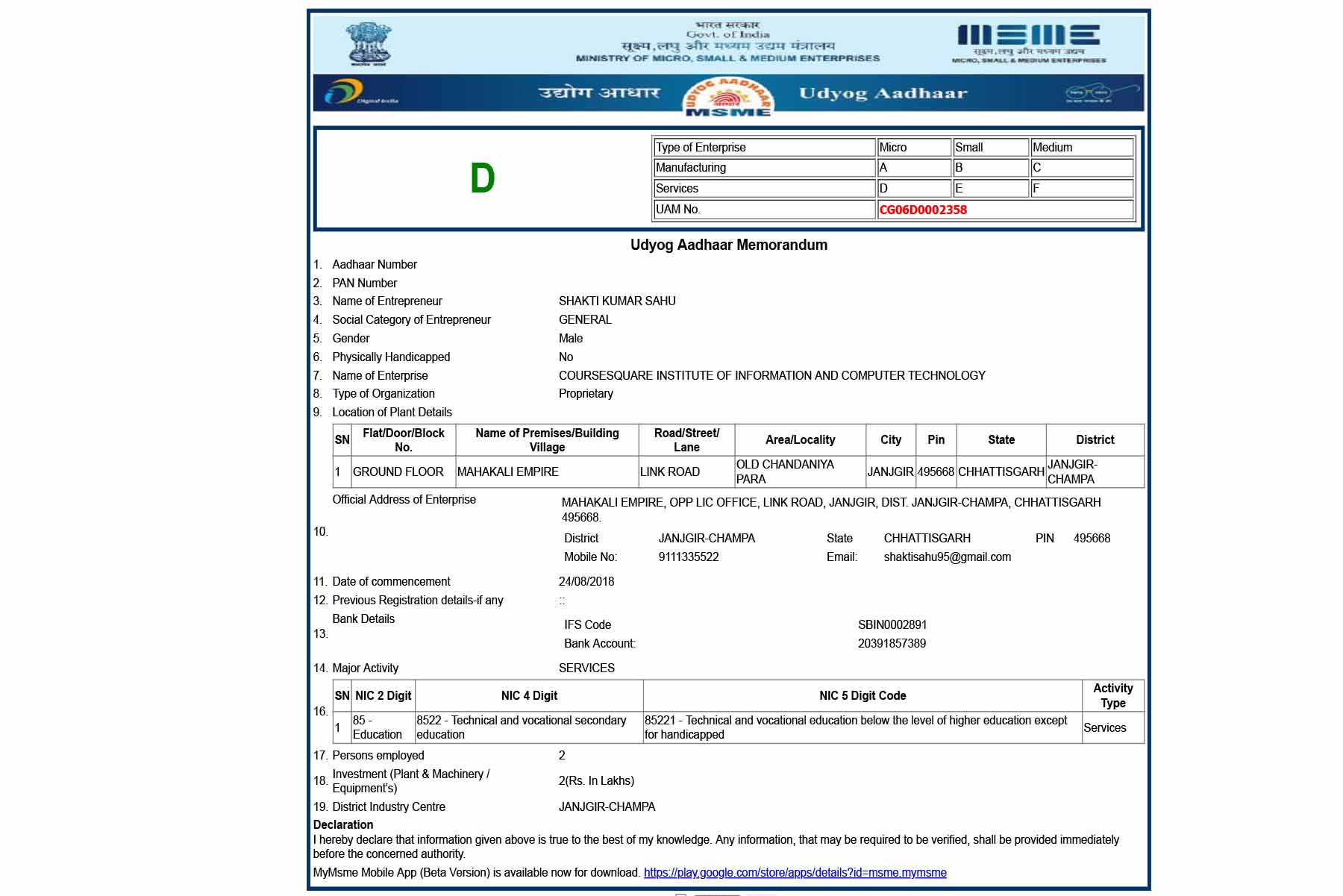Image resolution: width=1343 pixels, height=896 pixels.
Task: Click the MSME logo in header
Action: [1029, 43]
